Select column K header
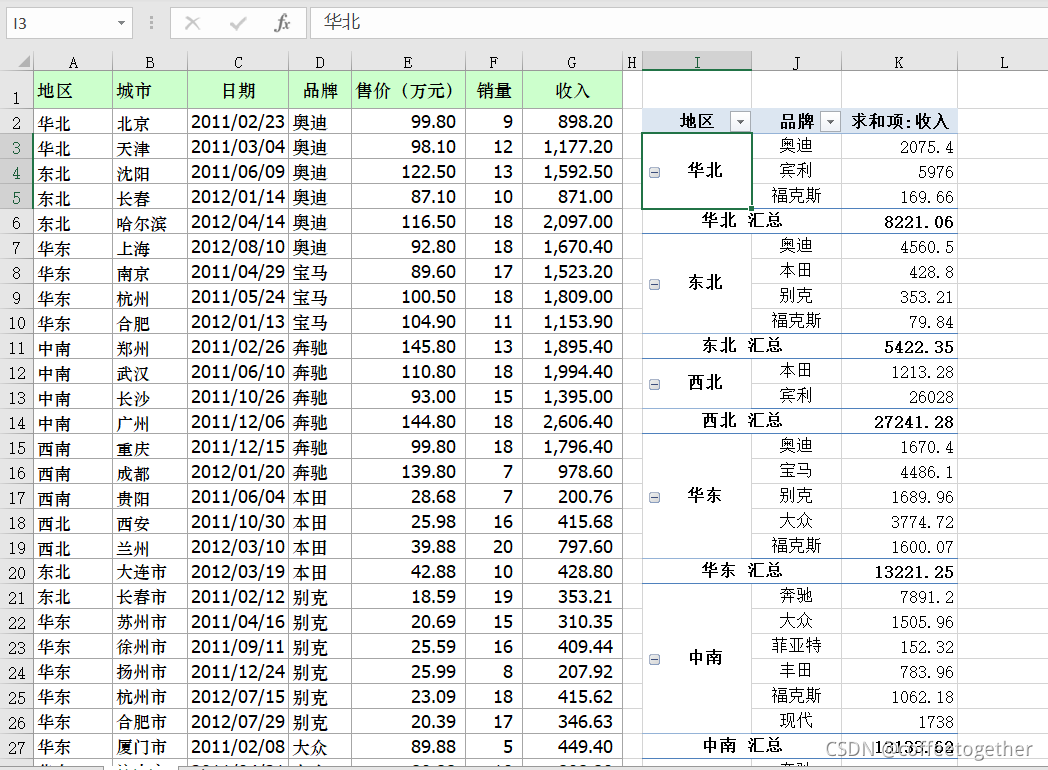Screen dimensions: 1048x770 [x=899, y=62]
